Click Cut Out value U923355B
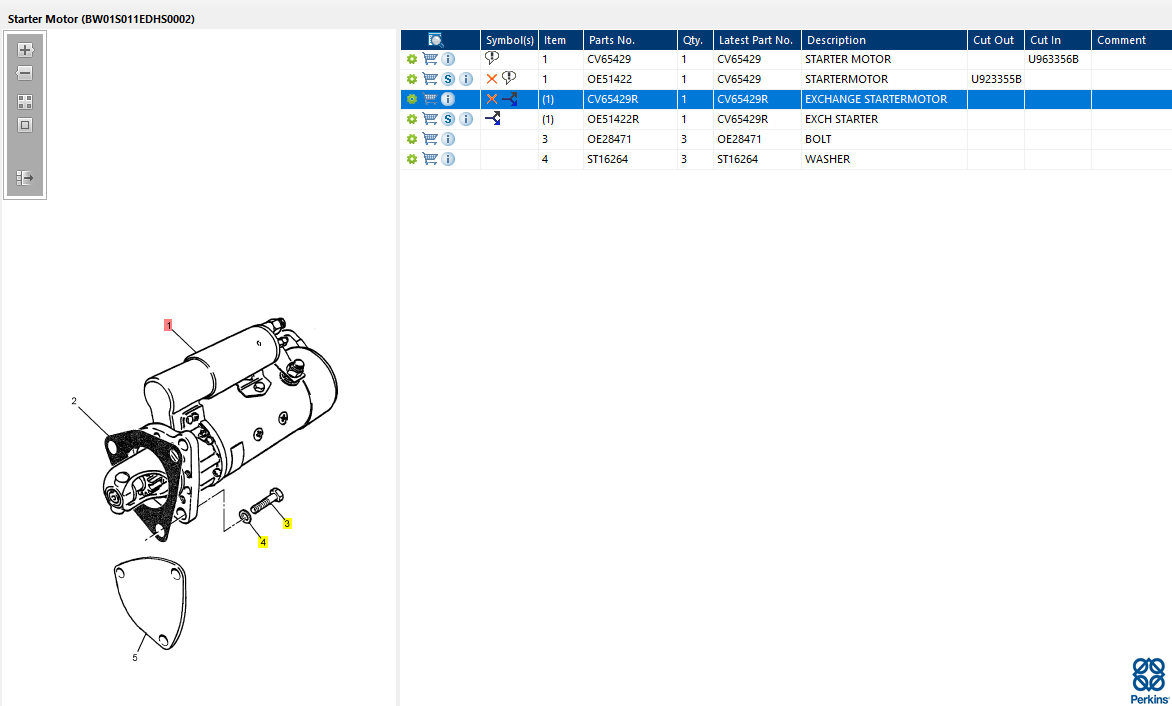Image resolution: width=1172 pixels, height=706 pixels. pos(996,79)
